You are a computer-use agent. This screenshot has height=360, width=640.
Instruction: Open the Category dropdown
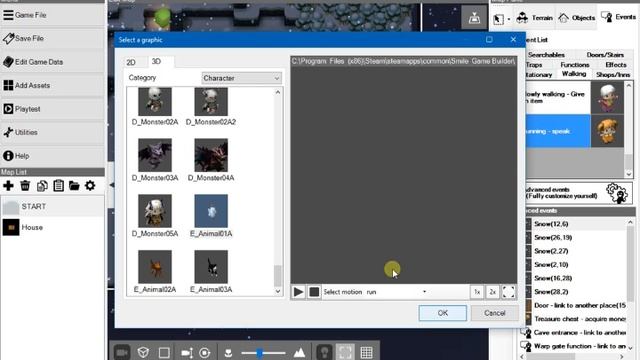point(241,78)
